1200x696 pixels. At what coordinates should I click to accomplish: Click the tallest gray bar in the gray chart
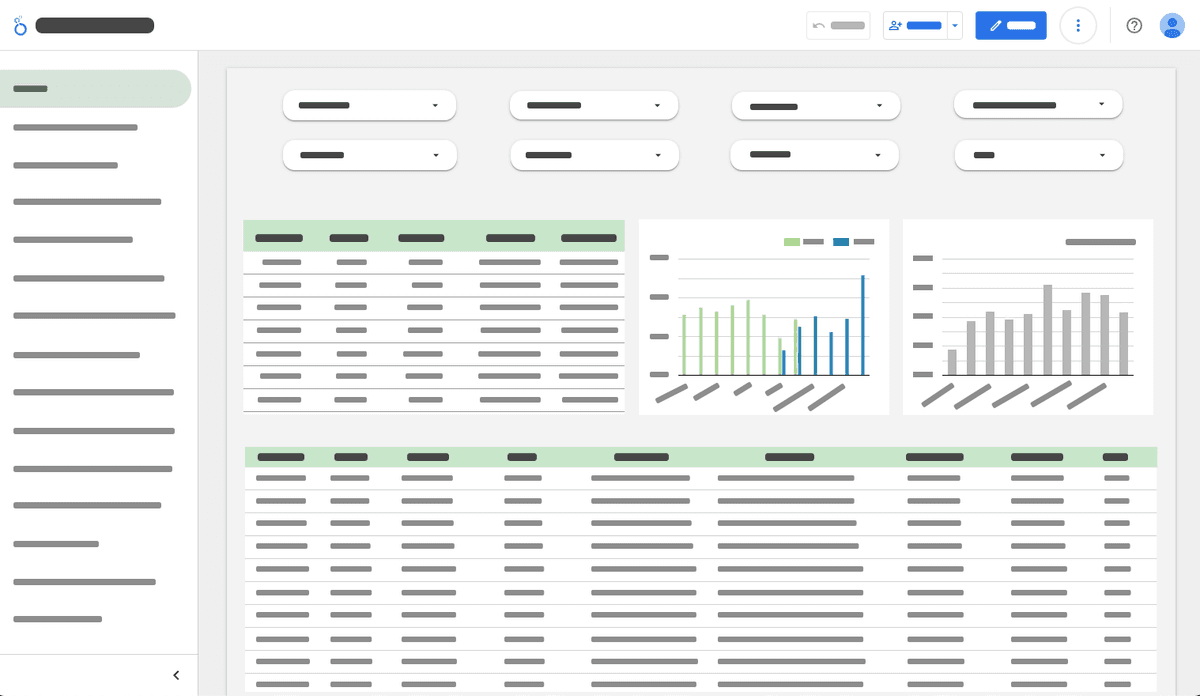coord(1048,330)
